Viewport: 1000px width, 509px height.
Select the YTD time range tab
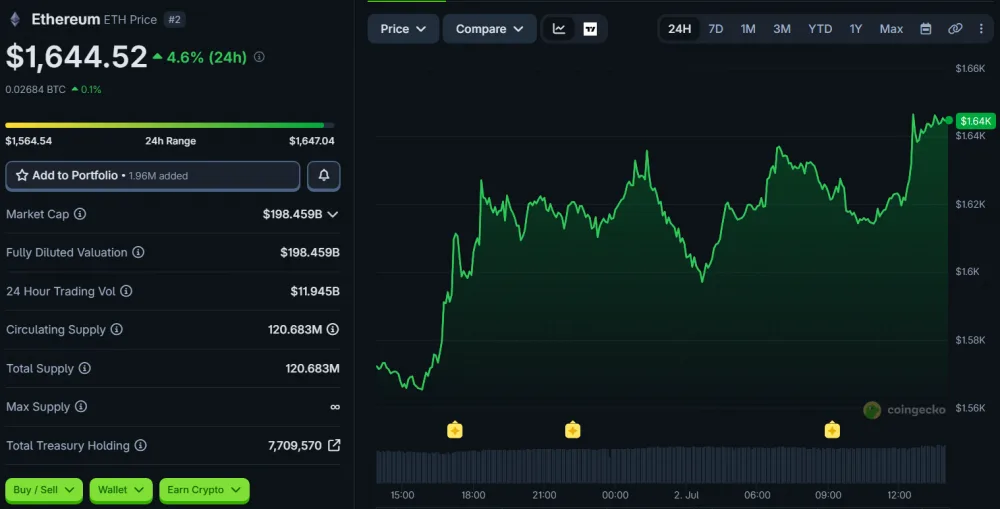click(820, 29)
